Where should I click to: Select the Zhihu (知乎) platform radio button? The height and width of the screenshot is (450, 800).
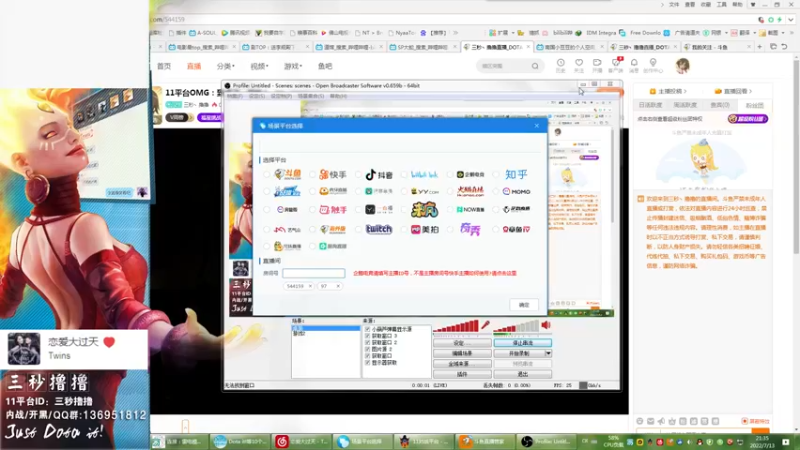[496, 174]
